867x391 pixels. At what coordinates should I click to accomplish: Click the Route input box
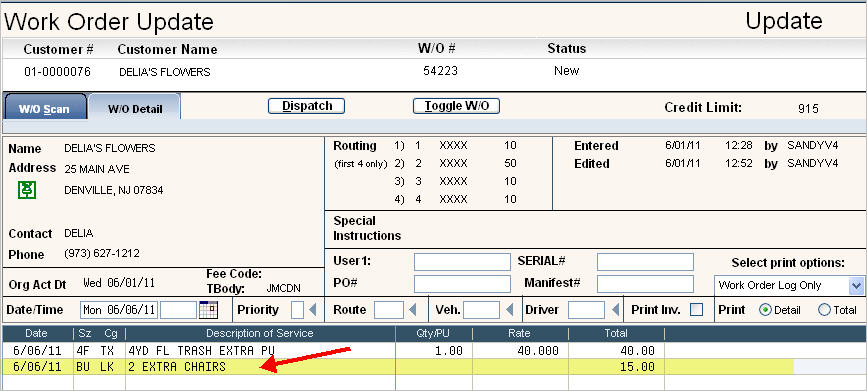click(x=389, y=310)
